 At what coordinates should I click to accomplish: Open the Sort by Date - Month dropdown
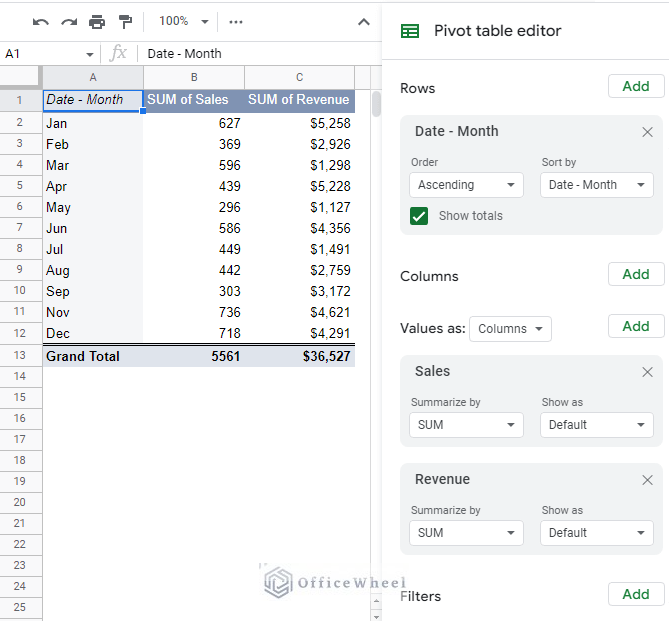point(596,185)
